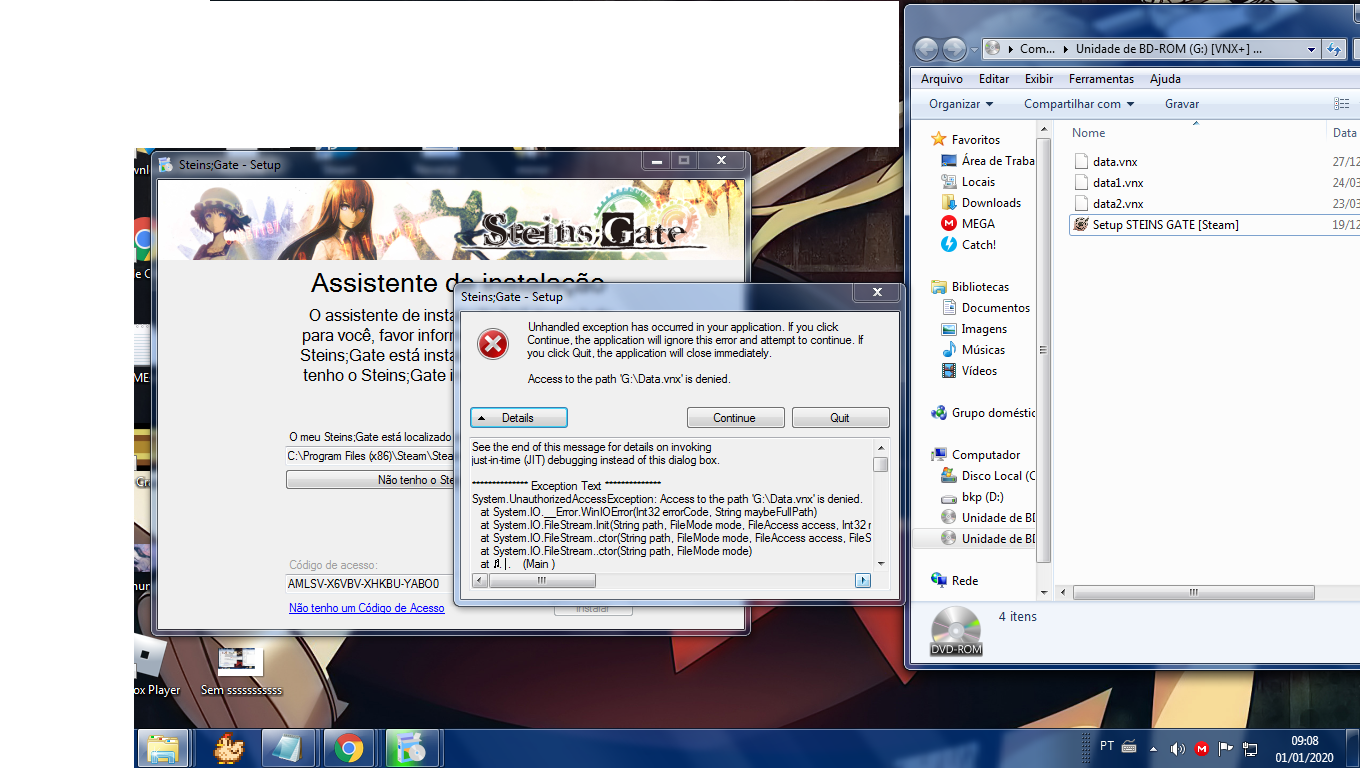The image size is (1360, 768).
Task: Open 'Não tenho um Código de Acesso' link
Action: pos(367,608)
